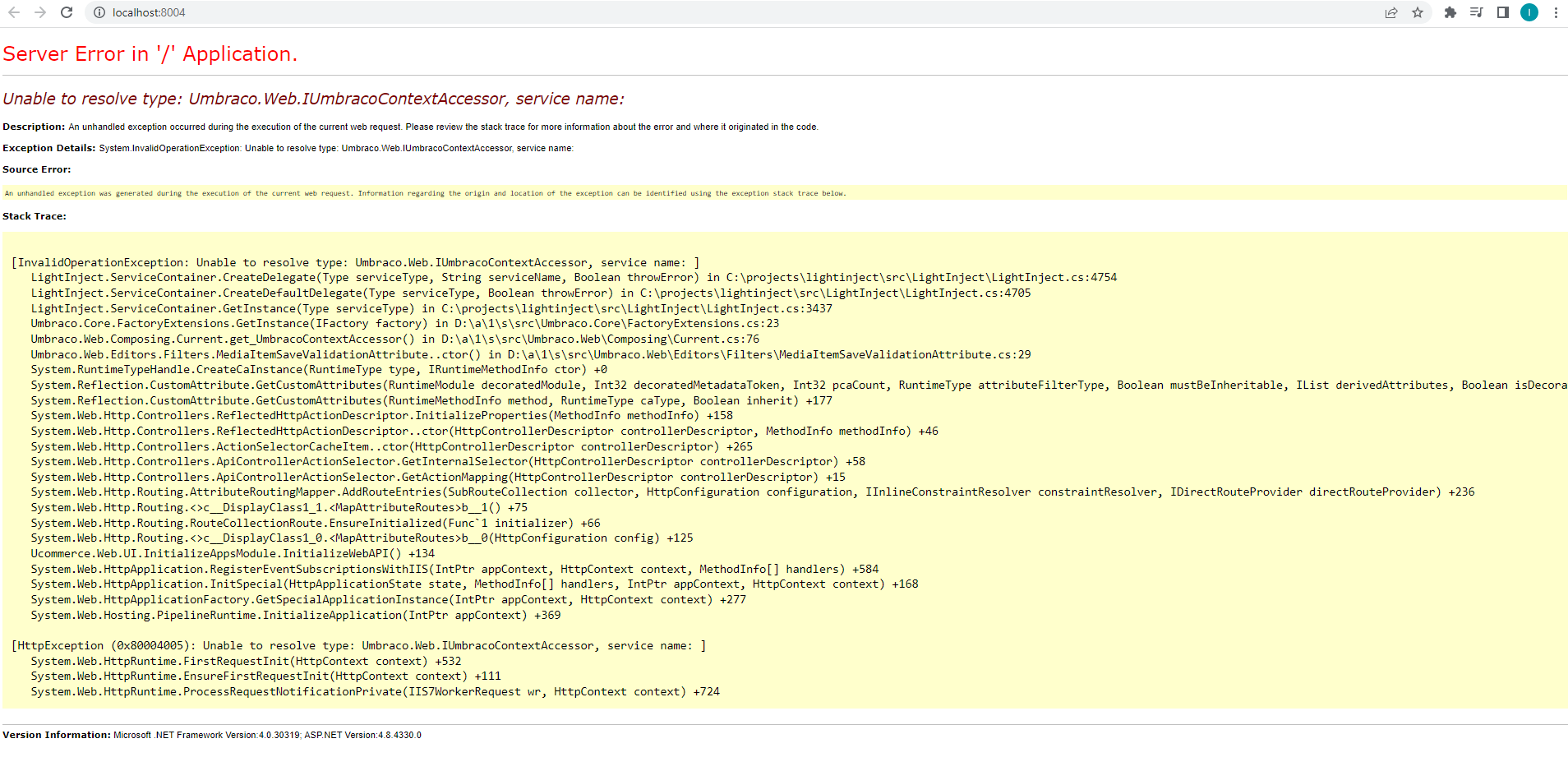This screenshot has width=1568, height=771.
Task: Click the 'Stack Trace:' label
Action: [35, 216]
